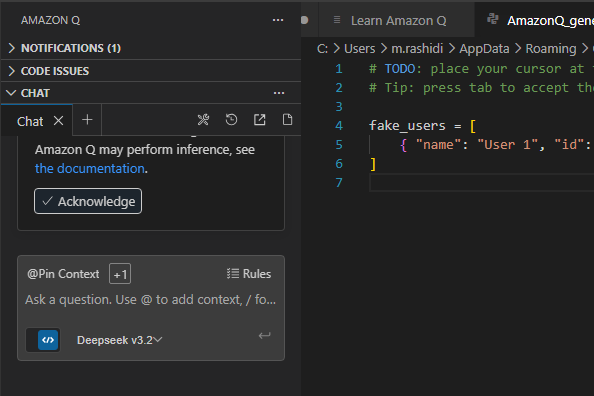Open the Chat section more actions menu
Viewport: 594px width, 396px height.
coord(279,93)
